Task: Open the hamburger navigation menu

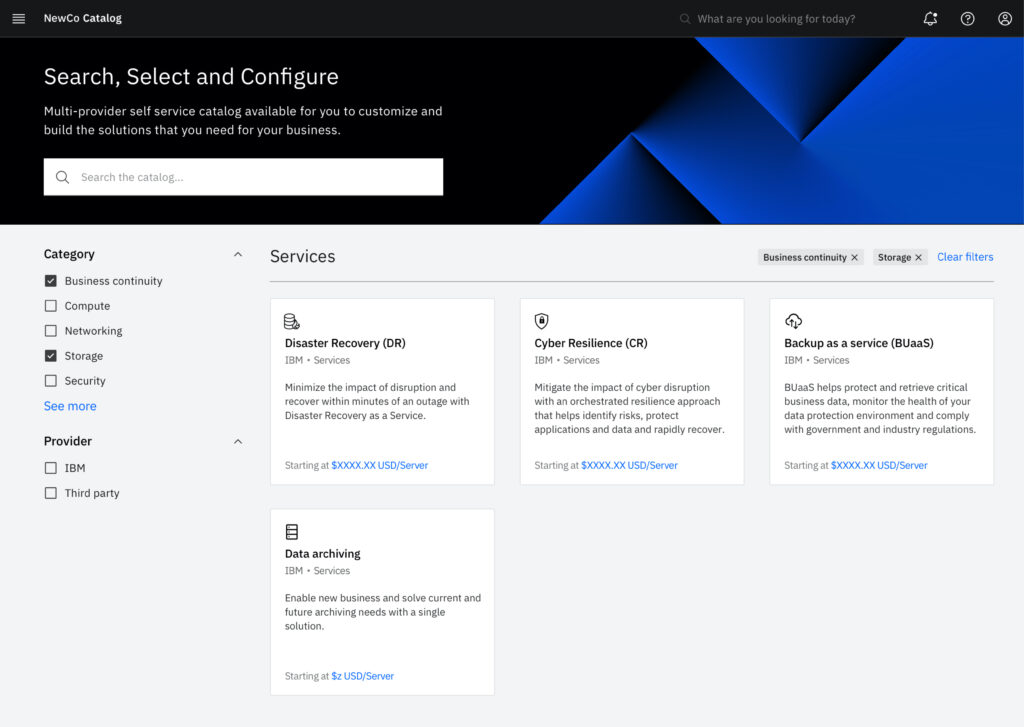Action: point(19,19)
